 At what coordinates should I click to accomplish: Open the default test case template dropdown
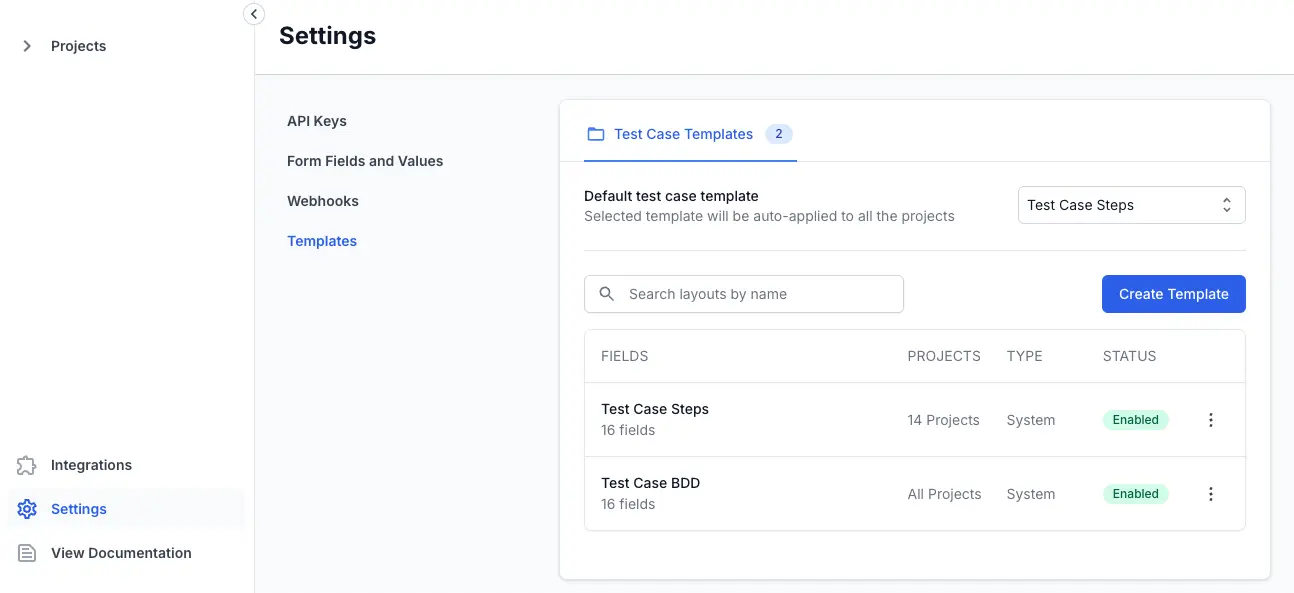pos(1120,205)
